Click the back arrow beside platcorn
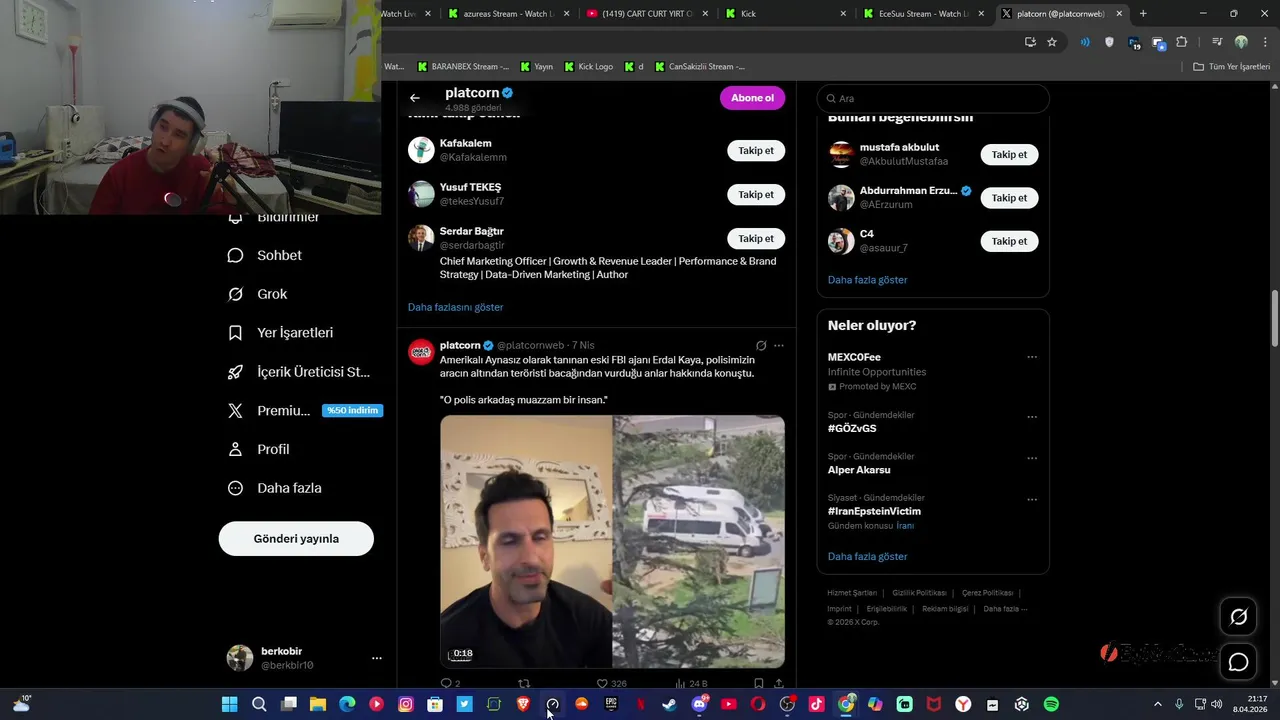The width and height of the screenshot is (1280, 720). point(415,98)
